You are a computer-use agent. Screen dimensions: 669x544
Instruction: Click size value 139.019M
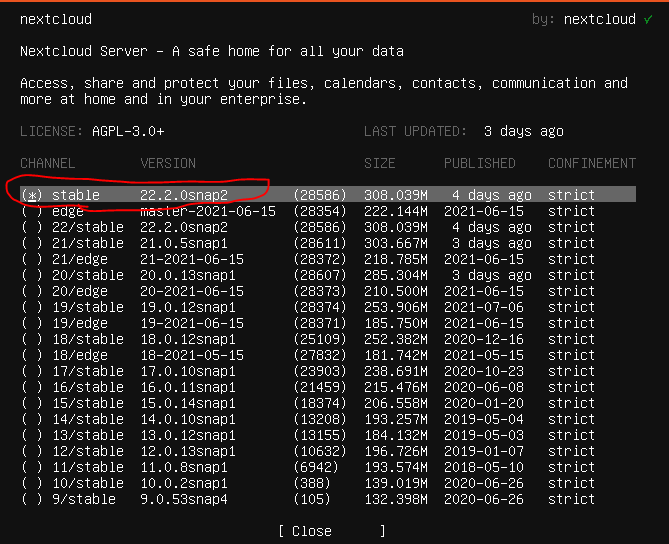(396, 483)
